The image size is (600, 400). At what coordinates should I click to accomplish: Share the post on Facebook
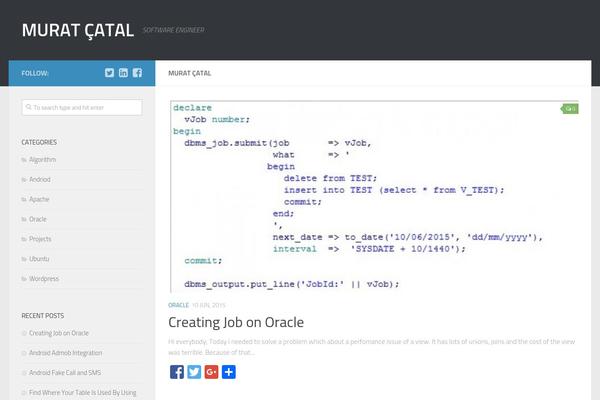pos(177,372)
